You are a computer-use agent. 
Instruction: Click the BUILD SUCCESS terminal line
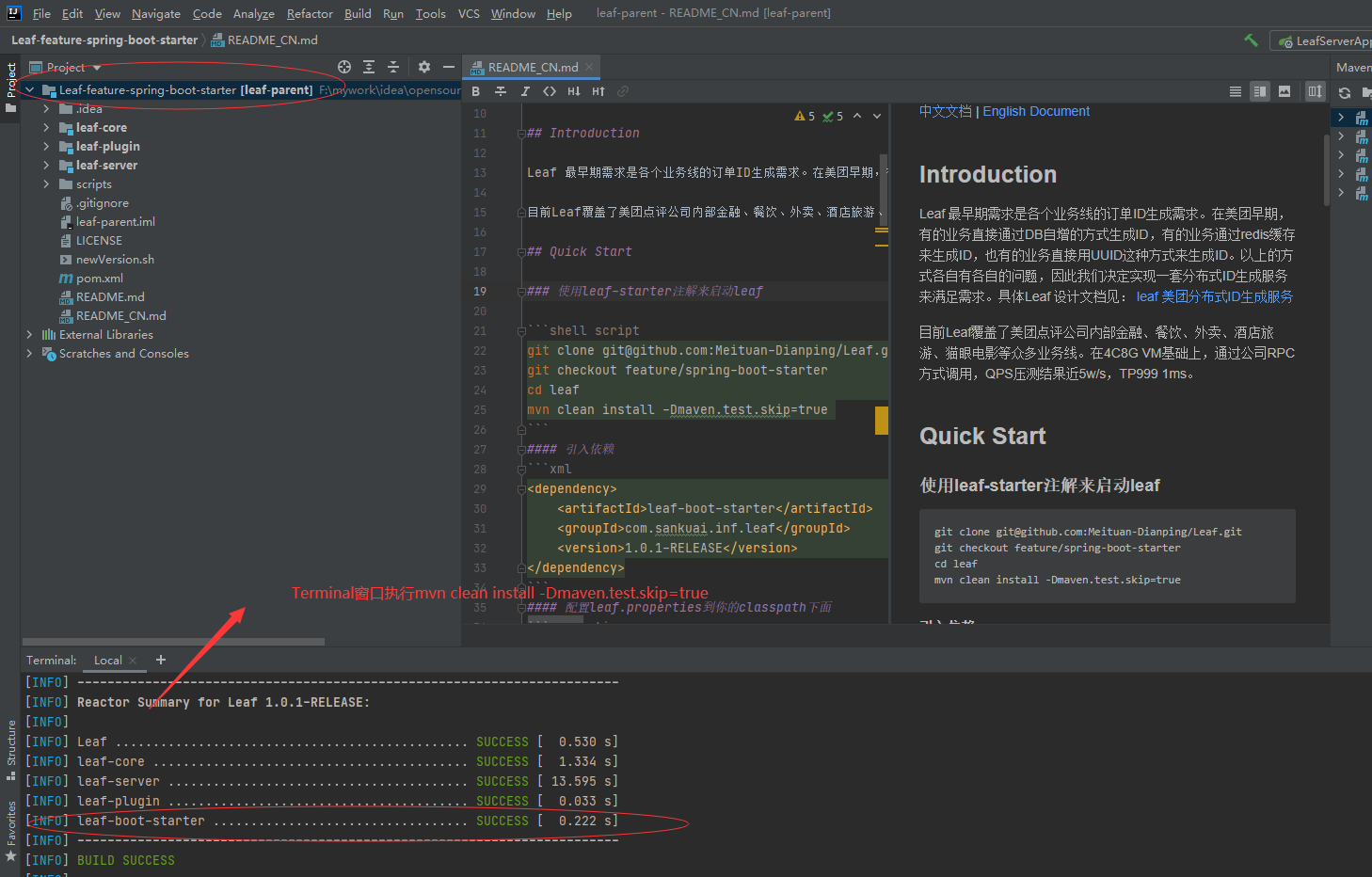(x=126, y=860)
